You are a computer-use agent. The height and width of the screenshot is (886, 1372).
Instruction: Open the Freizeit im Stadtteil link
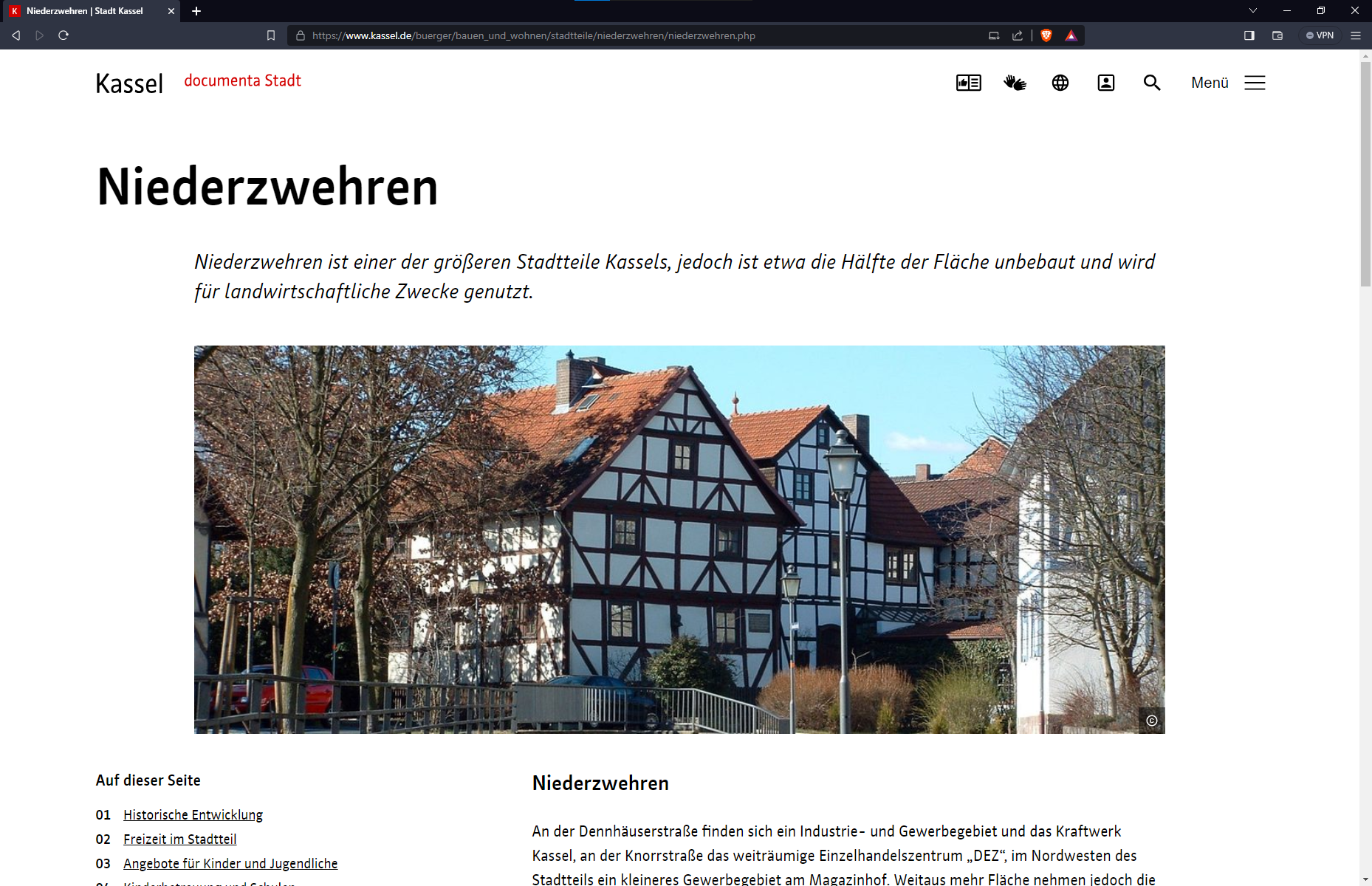(x=179, y=839)
